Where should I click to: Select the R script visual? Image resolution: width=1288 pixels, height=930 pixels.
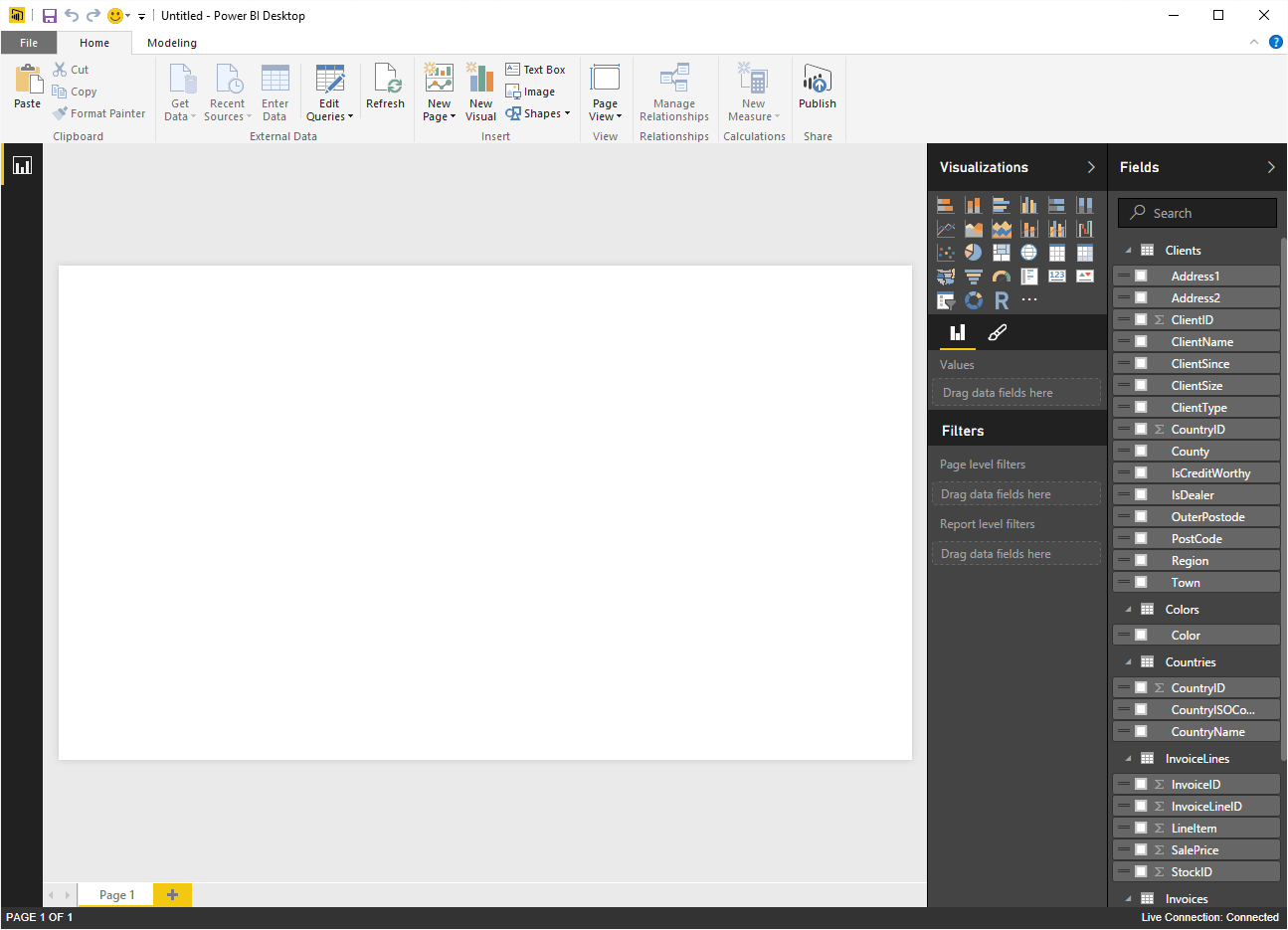1002,300
